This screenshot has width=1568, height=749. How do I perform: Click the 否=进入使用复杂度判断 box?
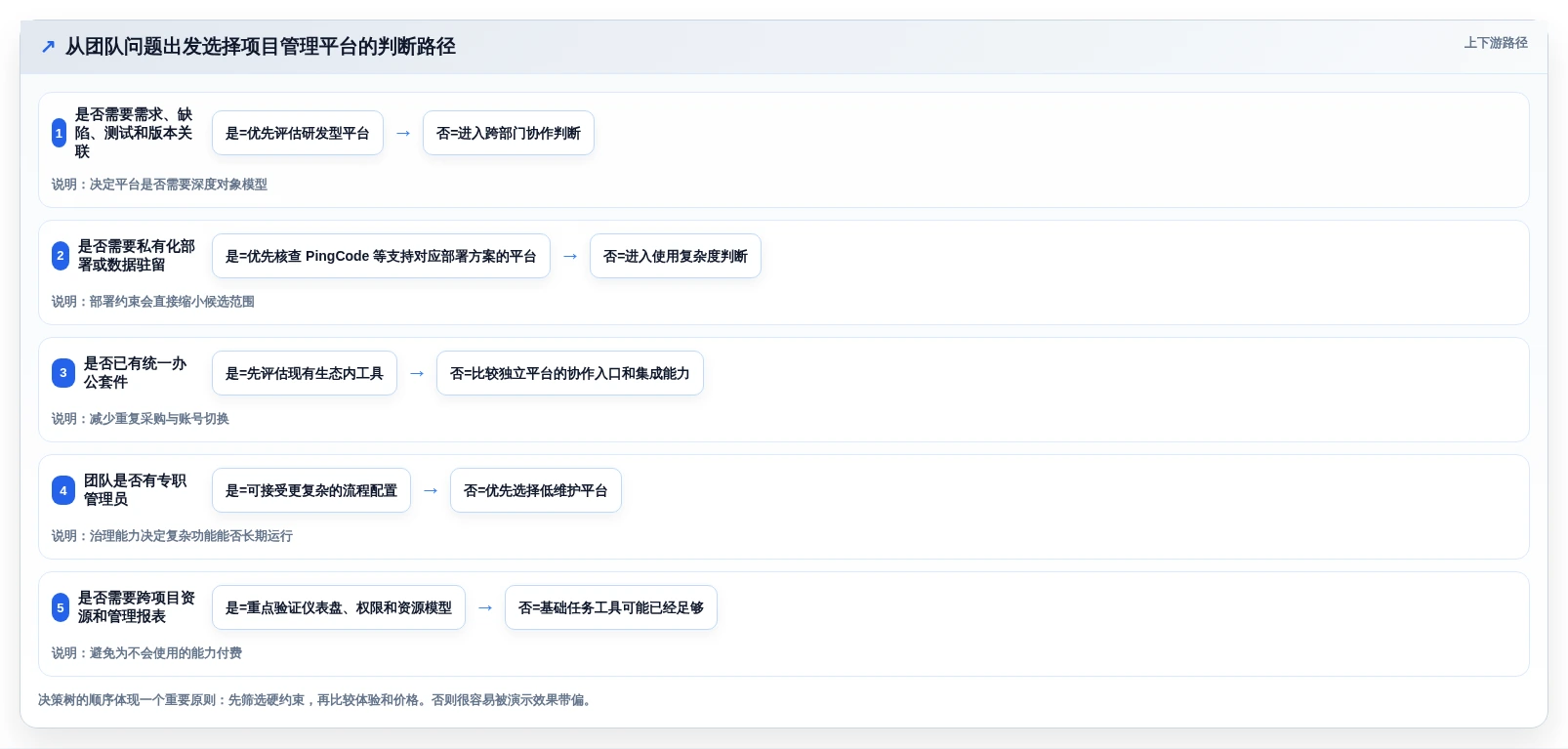coord(676,256)
